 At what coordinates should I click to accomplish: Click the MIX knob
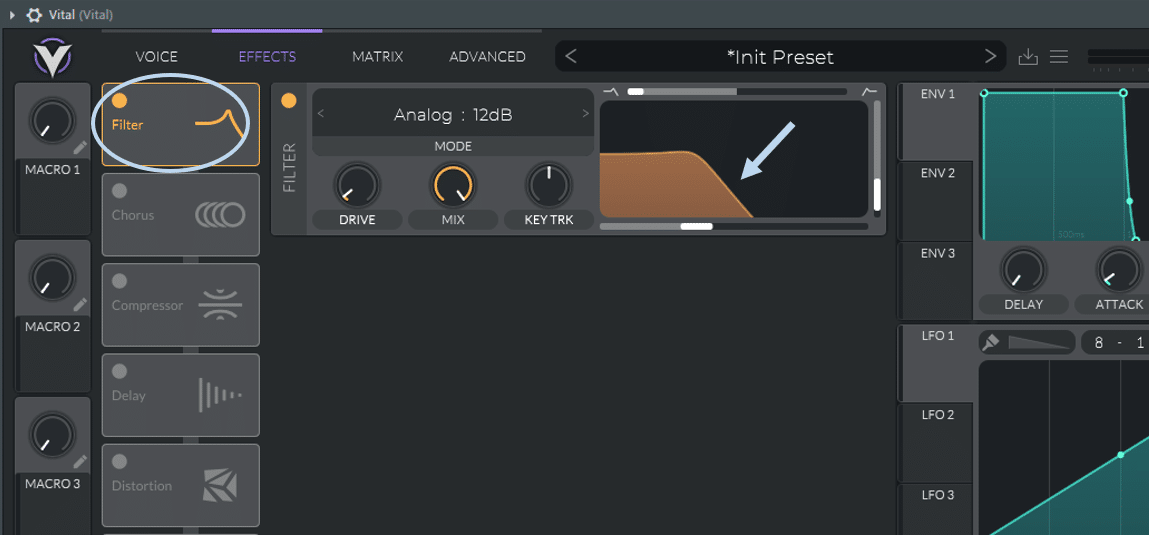tap(453, 185)
